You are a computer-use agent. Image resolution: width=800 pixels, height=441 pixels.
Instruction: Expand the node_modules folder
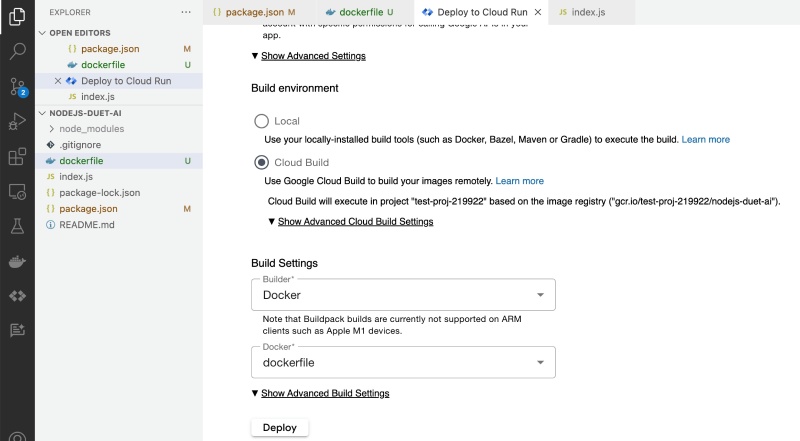pos(91,129)
